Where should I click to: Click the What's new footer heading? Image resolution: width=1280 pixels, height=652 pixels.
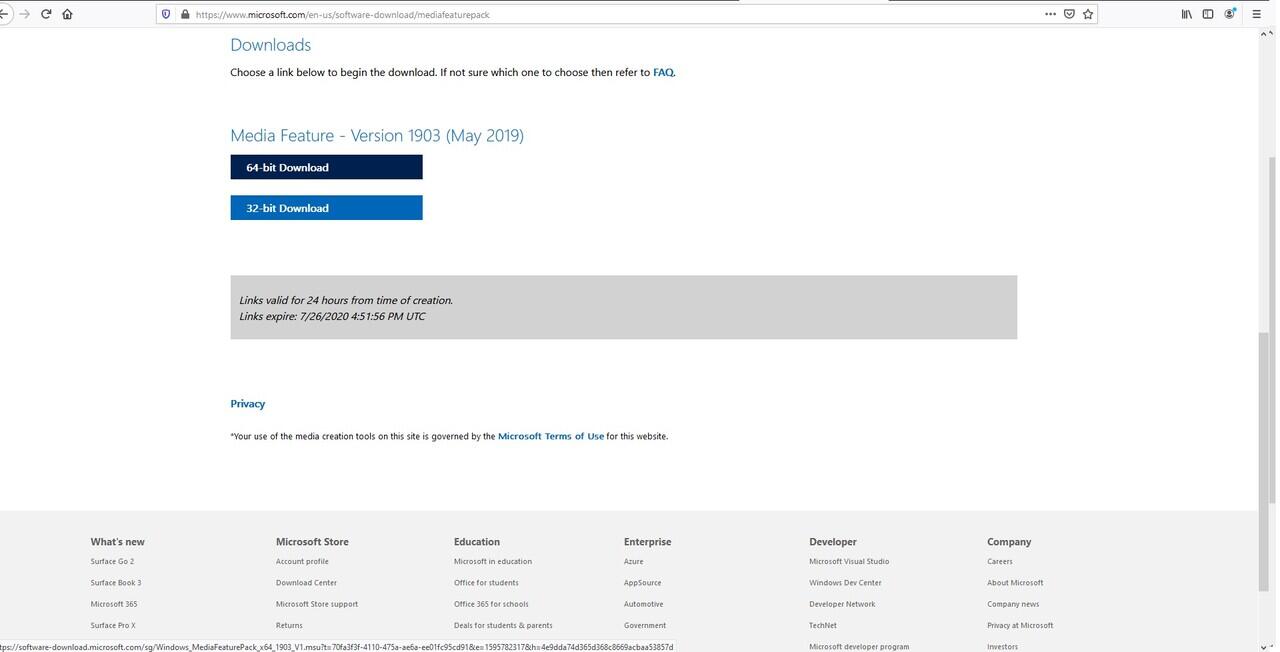117,542
